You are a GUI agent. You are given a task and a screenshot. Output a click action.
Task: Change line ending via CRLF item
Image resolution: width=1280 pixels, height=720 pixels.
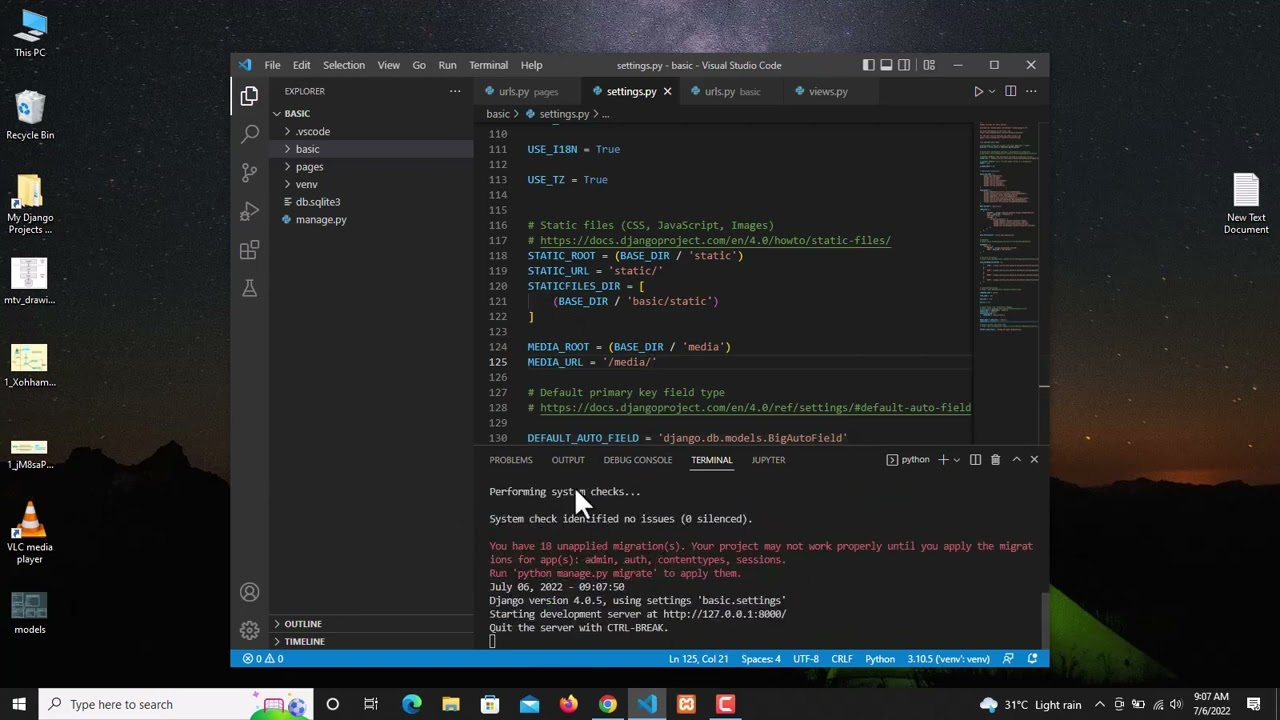click(842, 659)
